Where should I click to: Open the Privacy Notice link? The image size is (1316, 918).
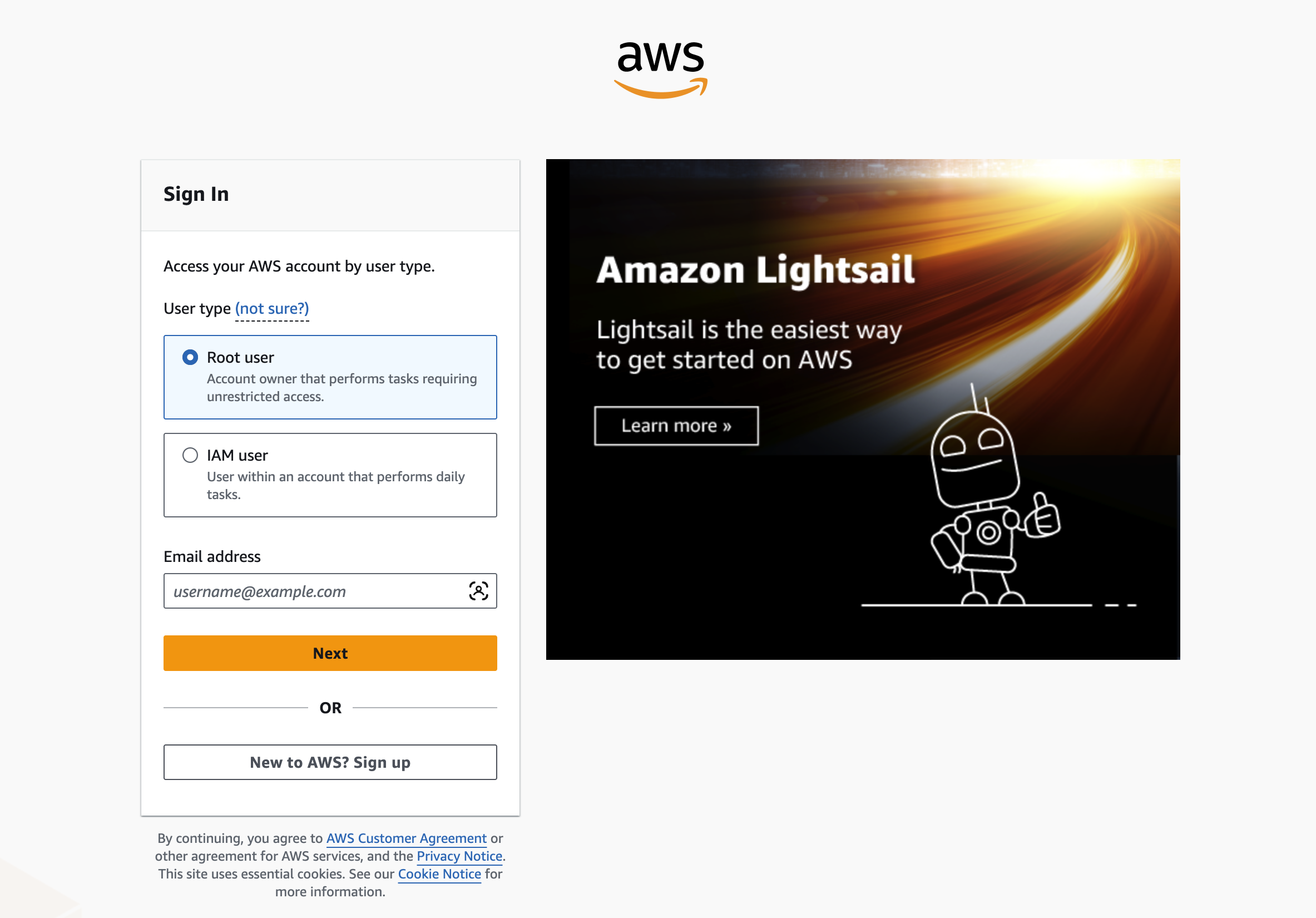459,856
